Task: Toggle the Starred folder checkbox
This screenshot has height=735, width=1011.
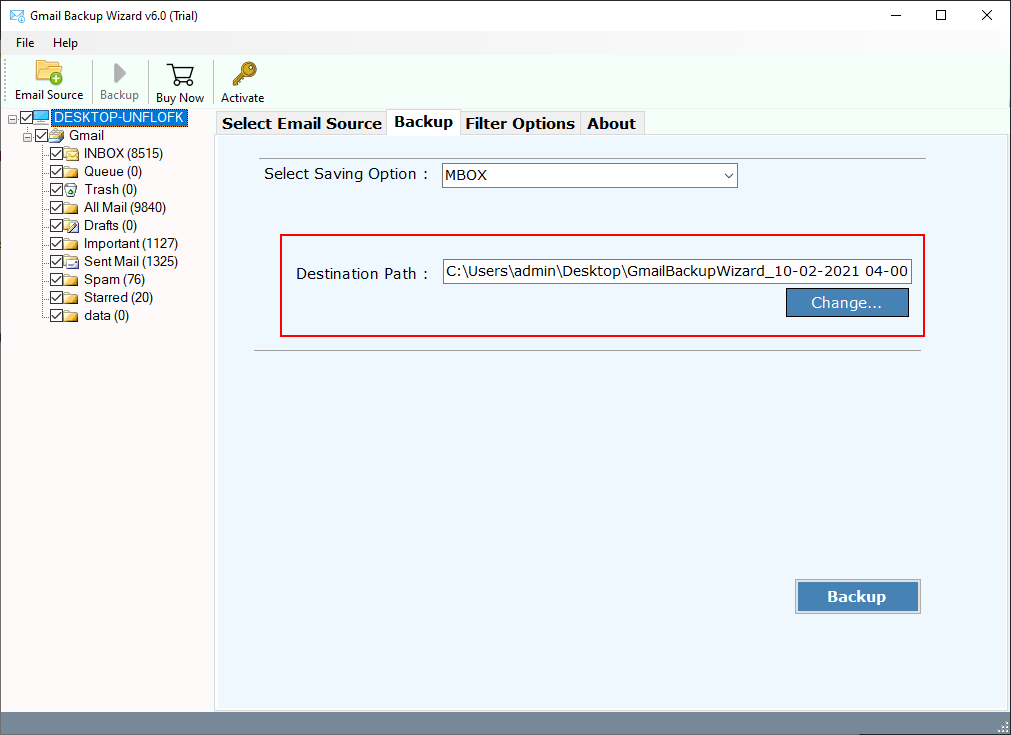Action: 57,298
